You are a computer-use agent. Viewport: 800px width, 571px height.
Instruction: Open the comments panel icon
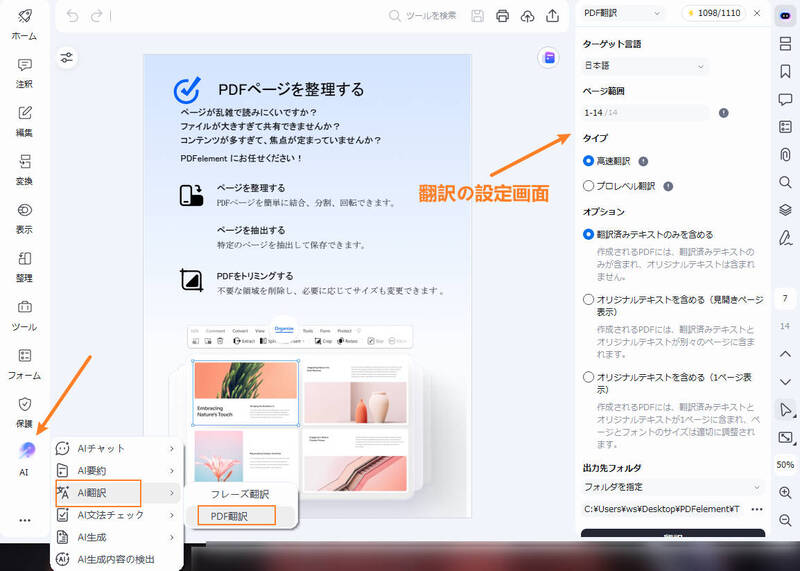785,99
